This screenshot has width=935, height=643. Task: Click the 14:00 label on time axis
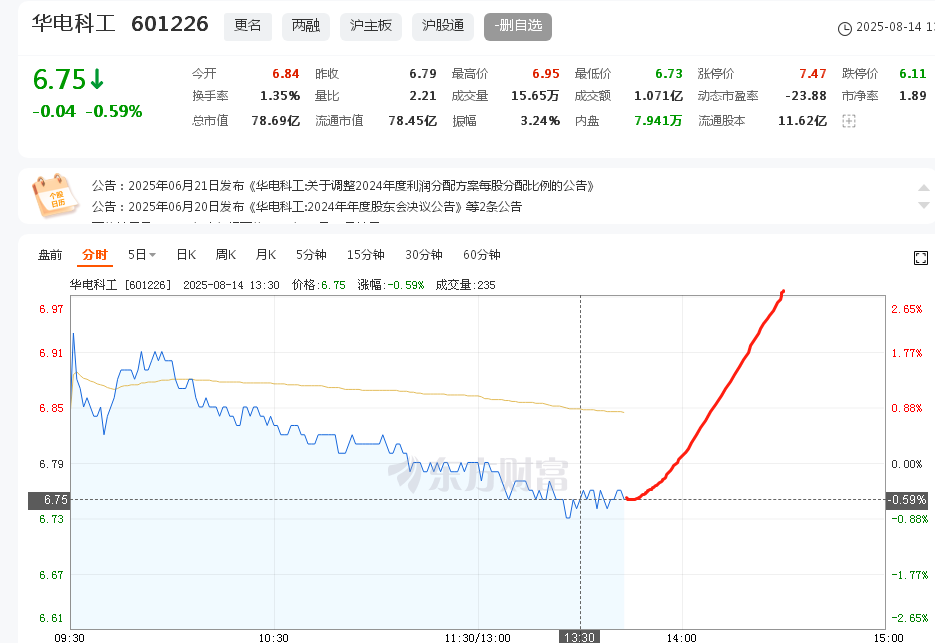pos(682,638)
